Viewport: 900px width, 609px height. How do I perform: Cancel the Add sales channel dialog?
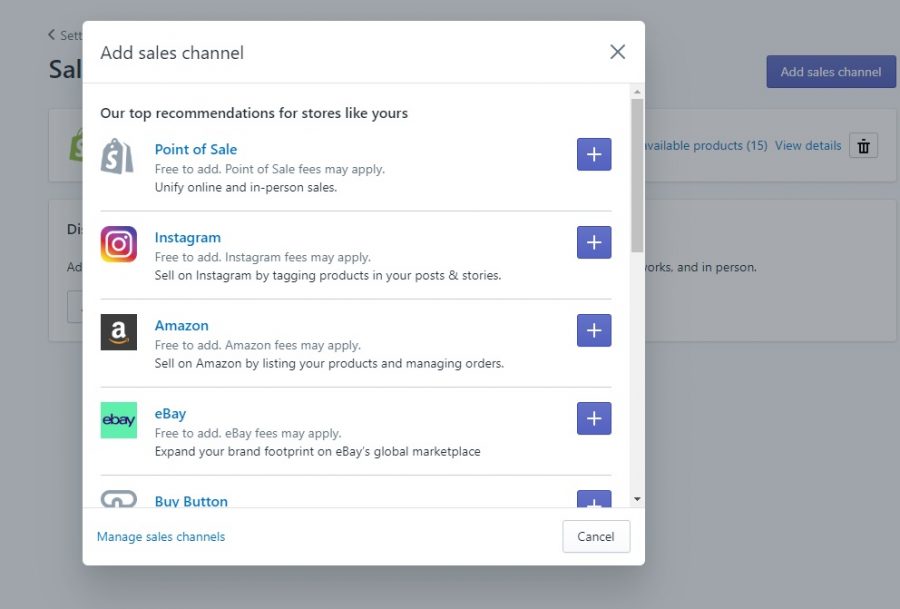click(x=596, y=537)
